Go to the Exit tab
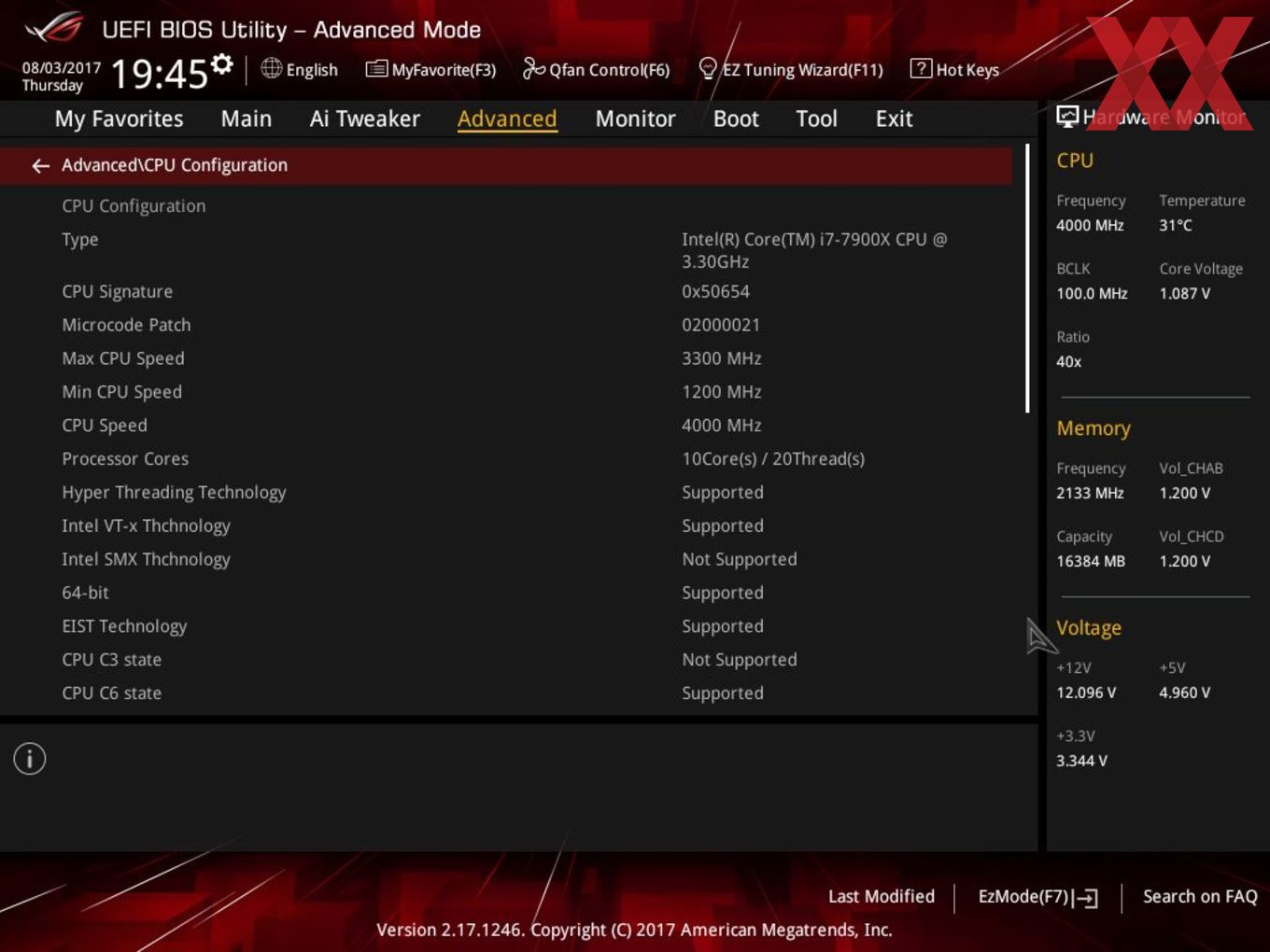The image size is (1270, 952). [894, 119]
